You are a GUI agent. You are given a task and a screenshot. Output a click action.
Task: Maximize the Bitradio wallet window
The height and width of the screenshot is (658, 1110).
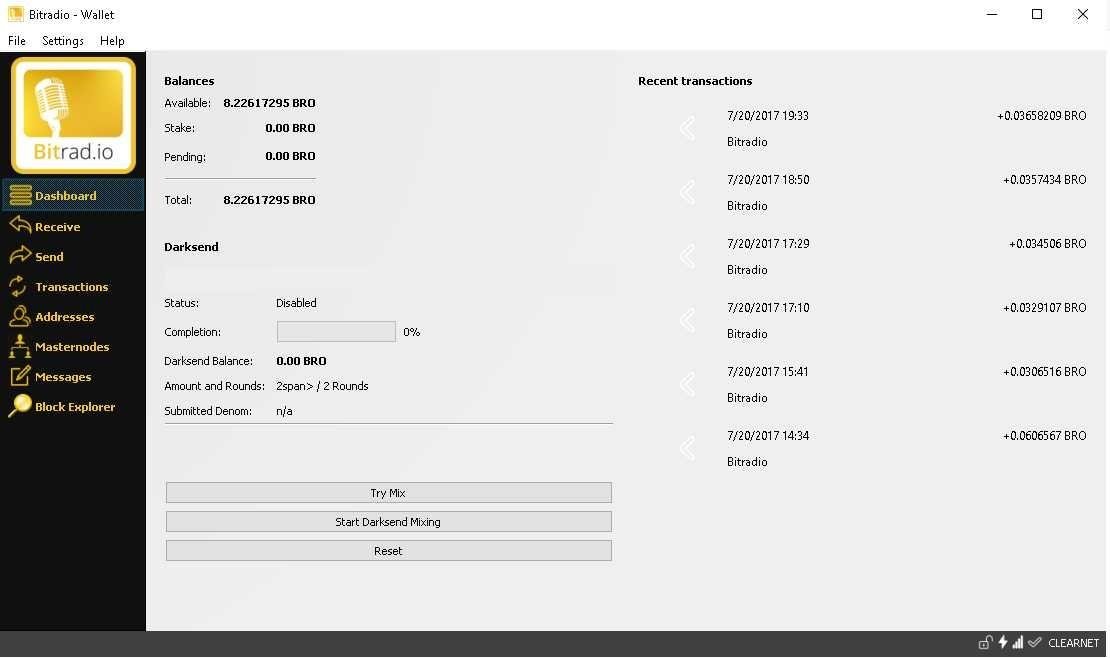(1036, 14)
